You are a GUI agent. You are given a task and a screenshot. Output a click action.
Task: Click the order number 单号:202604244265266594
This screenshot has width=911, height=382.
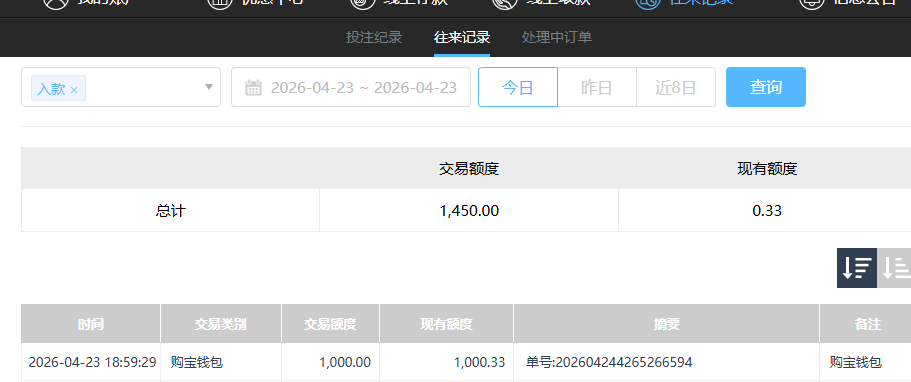(609, 362)
